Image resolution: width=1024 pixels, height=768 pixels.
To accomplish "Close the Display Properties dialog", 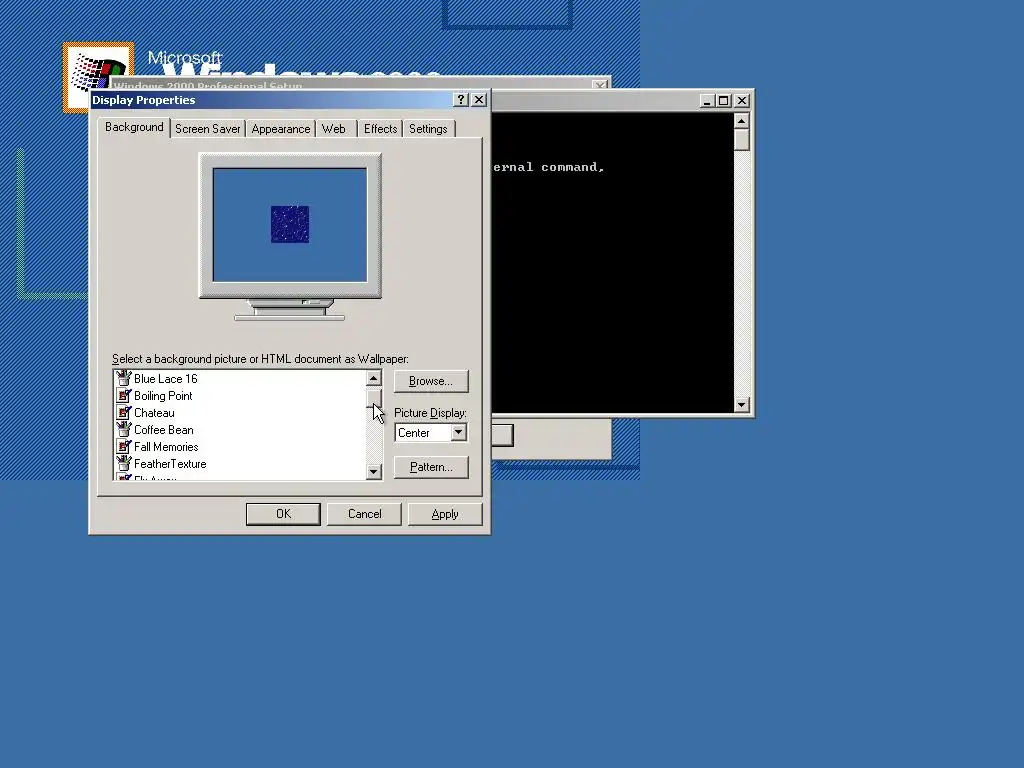I will tap(479, 99).
